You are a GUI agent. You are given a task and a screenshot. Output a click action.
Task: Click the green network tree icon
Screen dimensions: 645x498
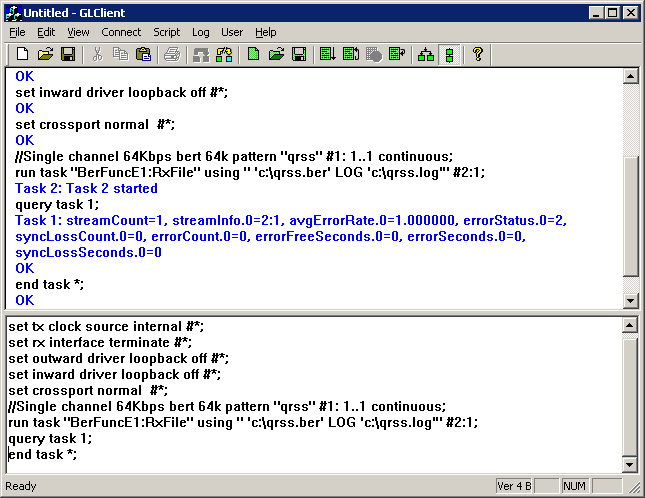(x=426, y=54)
